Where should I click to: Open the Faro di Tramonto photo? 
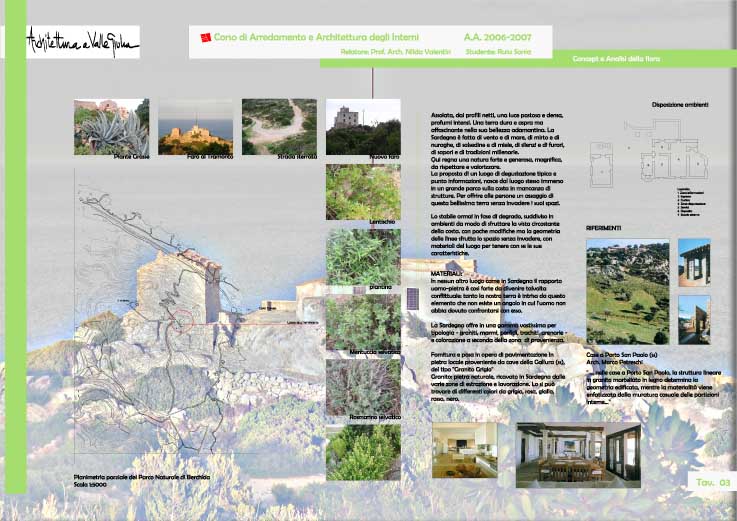pos(195,127)
